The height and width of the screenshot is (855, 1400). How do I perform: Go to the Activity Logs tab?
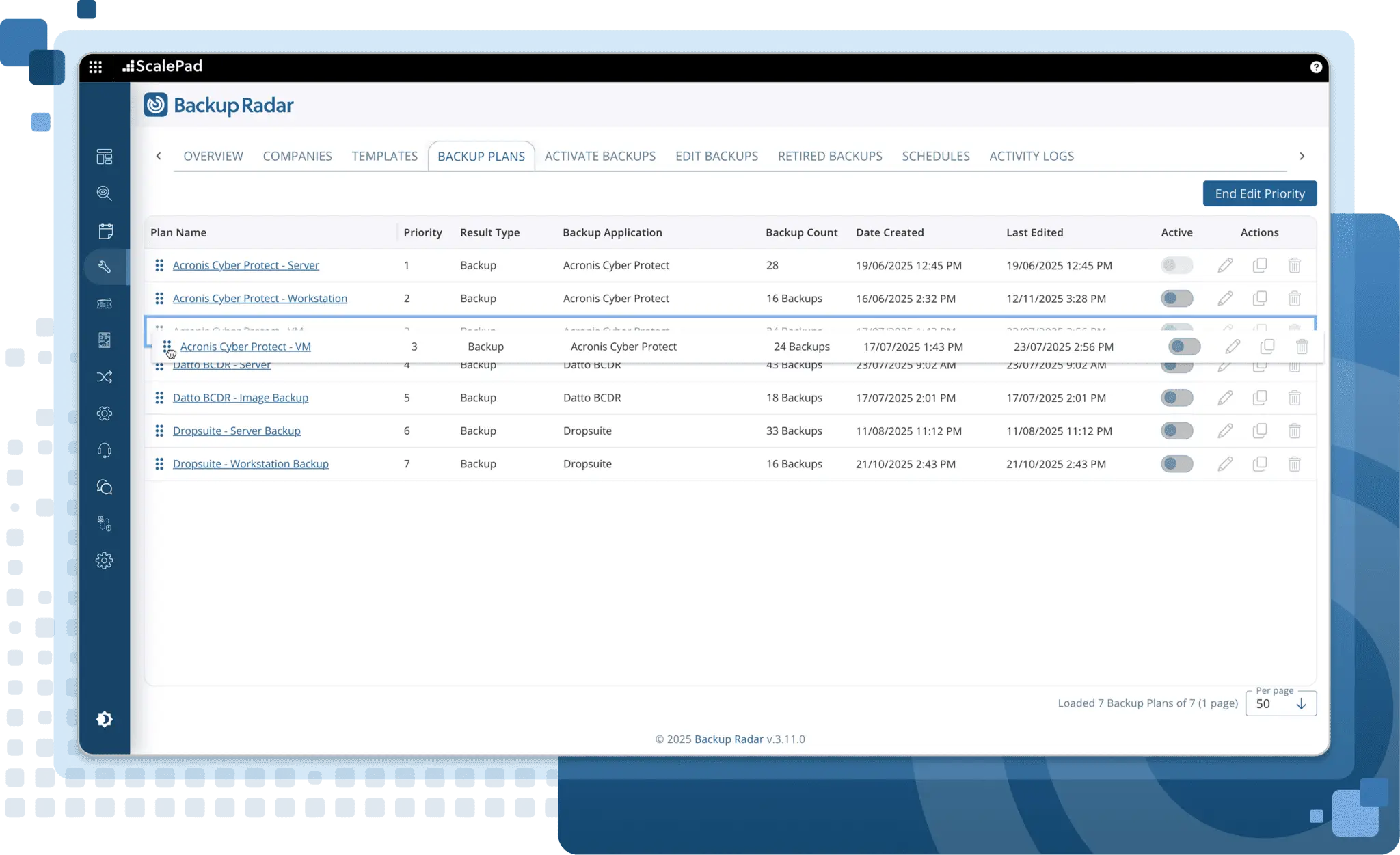click(1032, 156)
